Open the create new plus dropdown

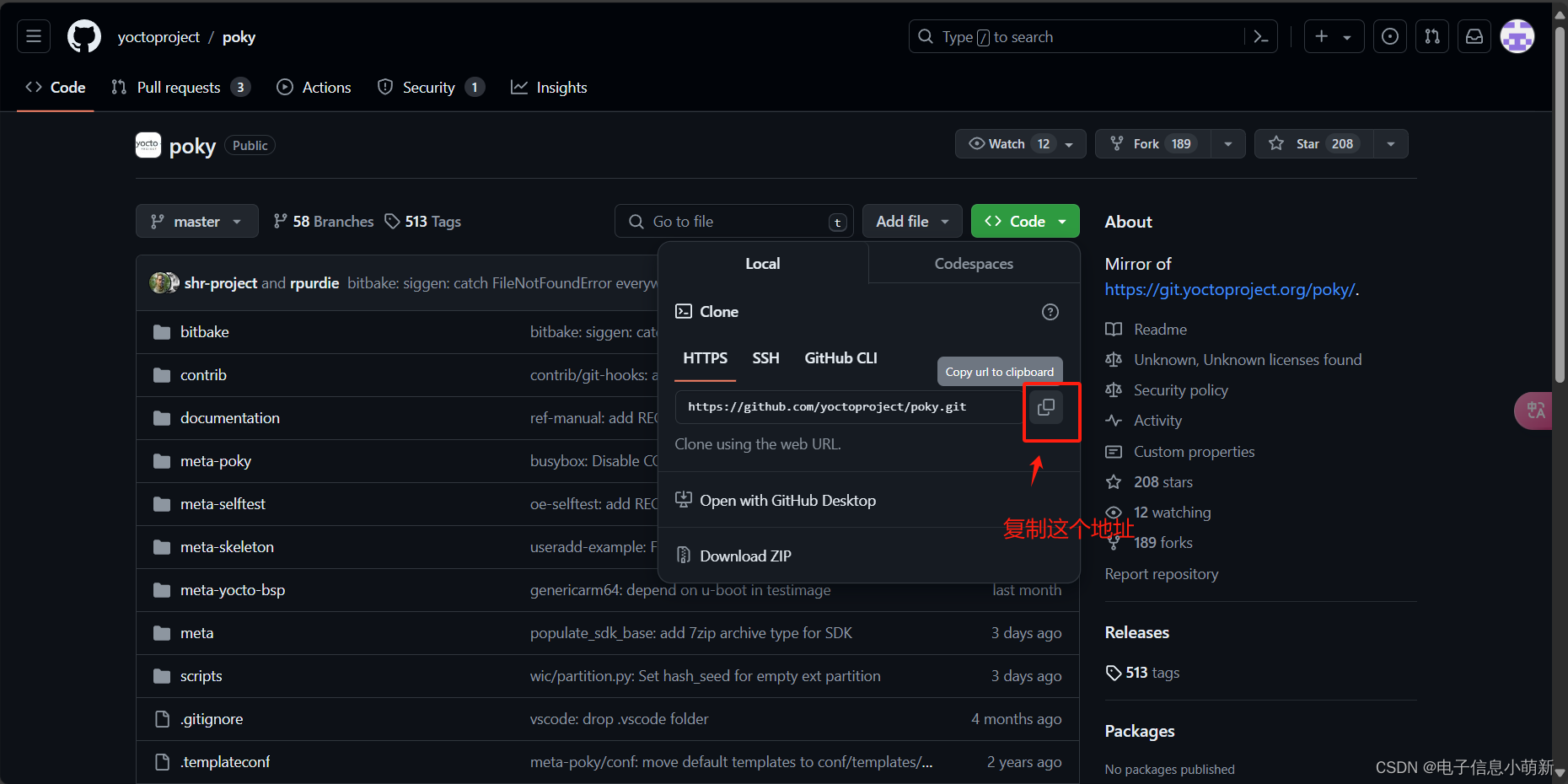pos(1334,36)
